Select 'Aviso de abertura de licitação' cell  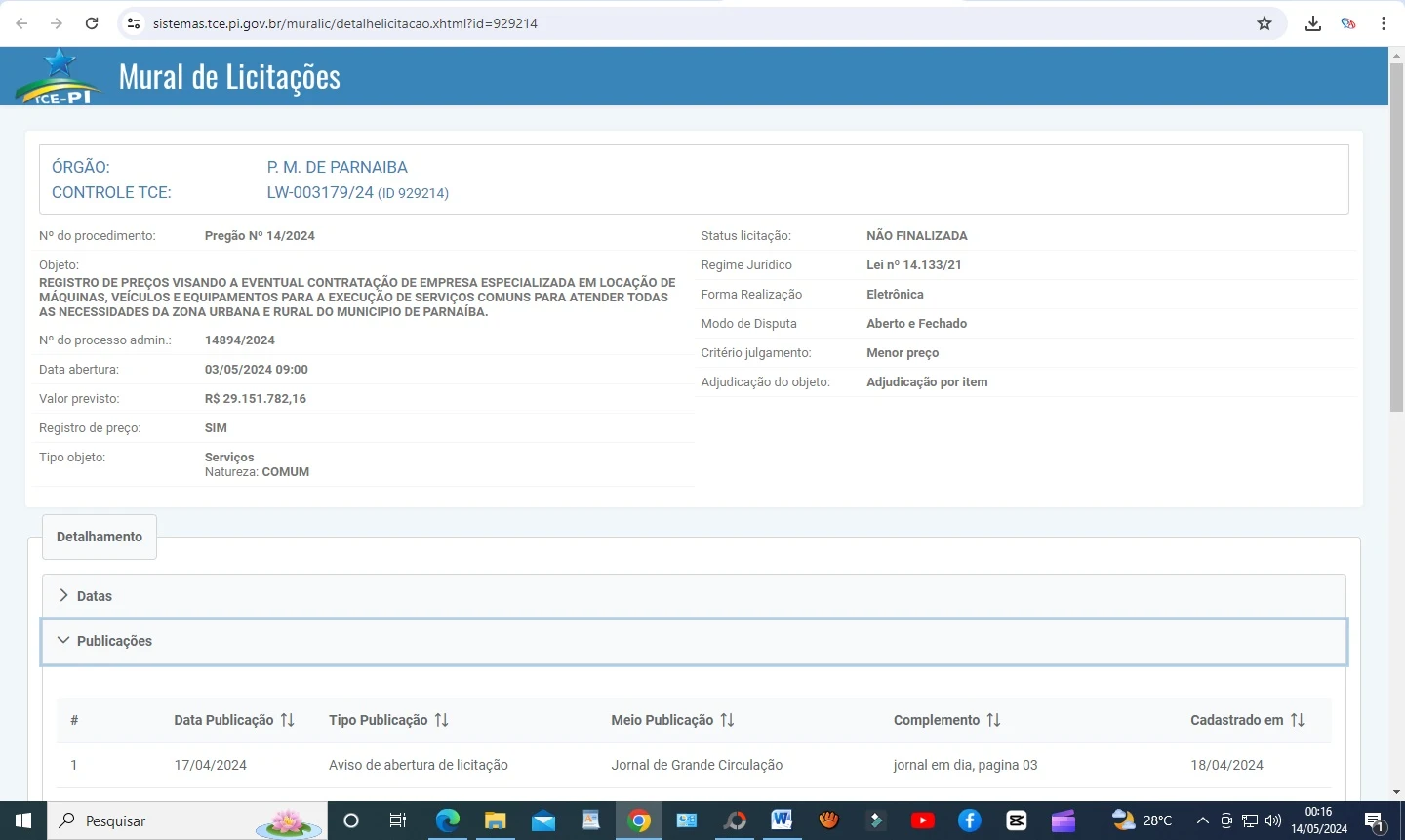click(x=419, y=765)
